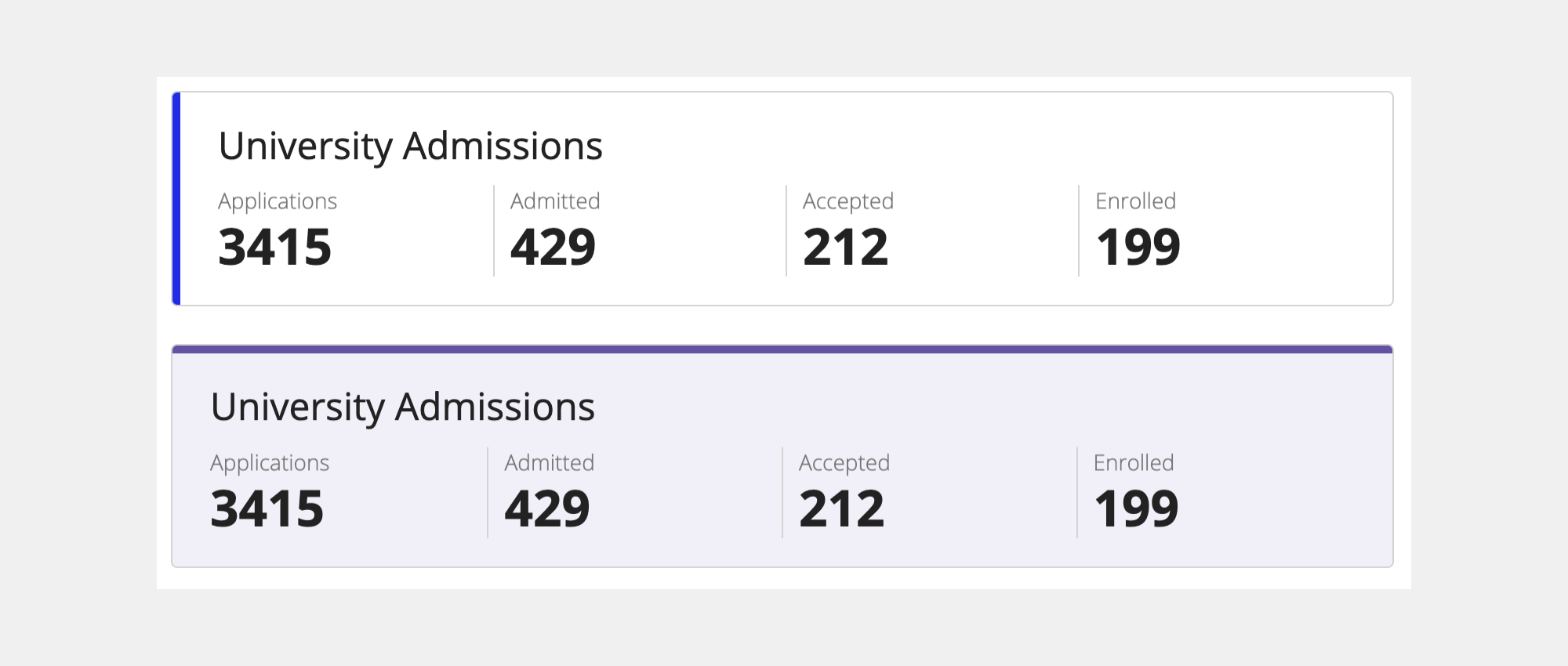The image size is (1568, 666).
Task: Select the Applications label in the white card
Action: (278, 201)
